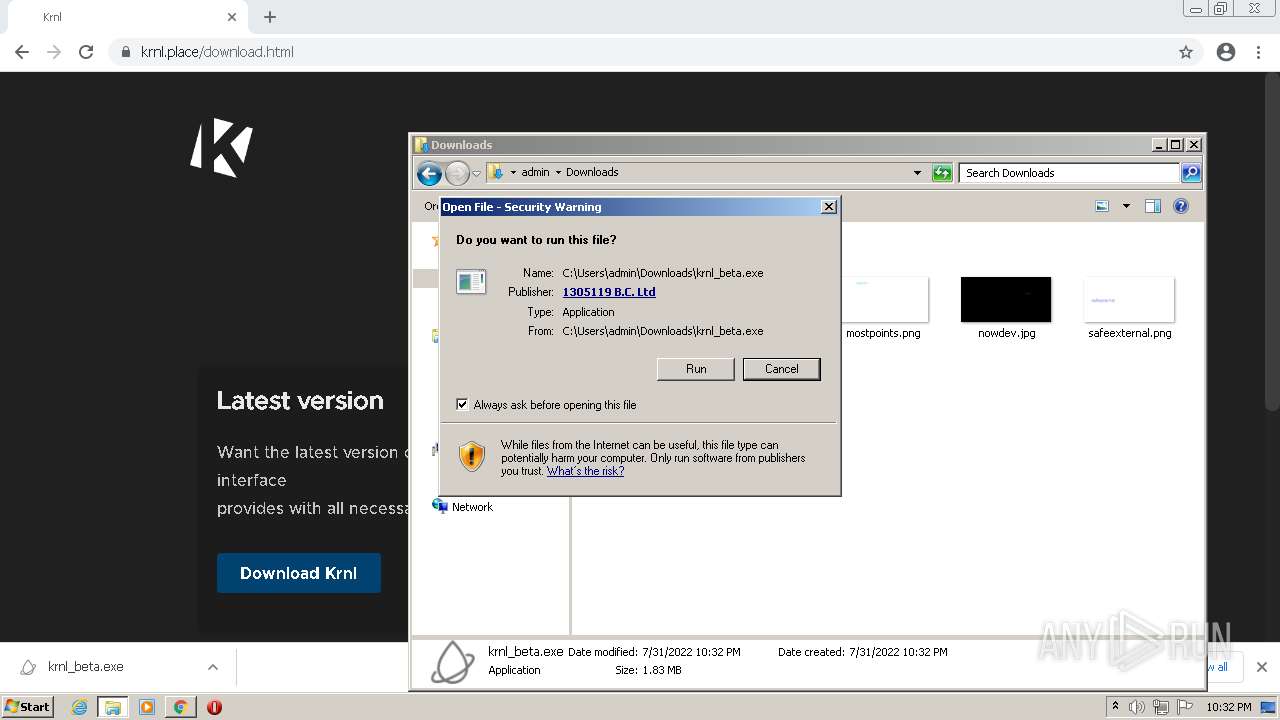
Task: Switch to Windows Explorer taskbar button
Action: pyautogui.click(x=112, y=707)
